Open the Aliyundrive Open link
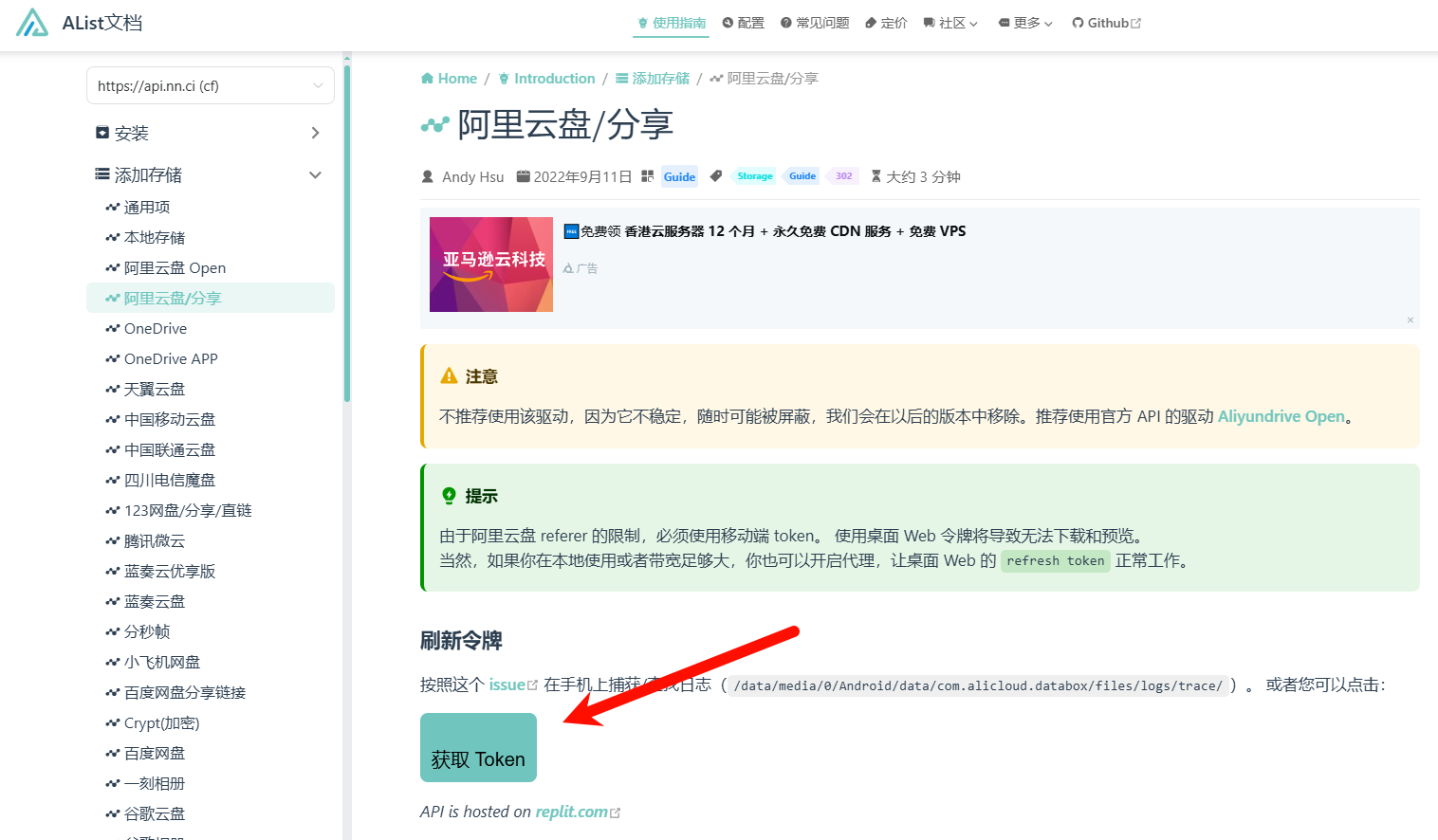 (x=1281, y=416)
